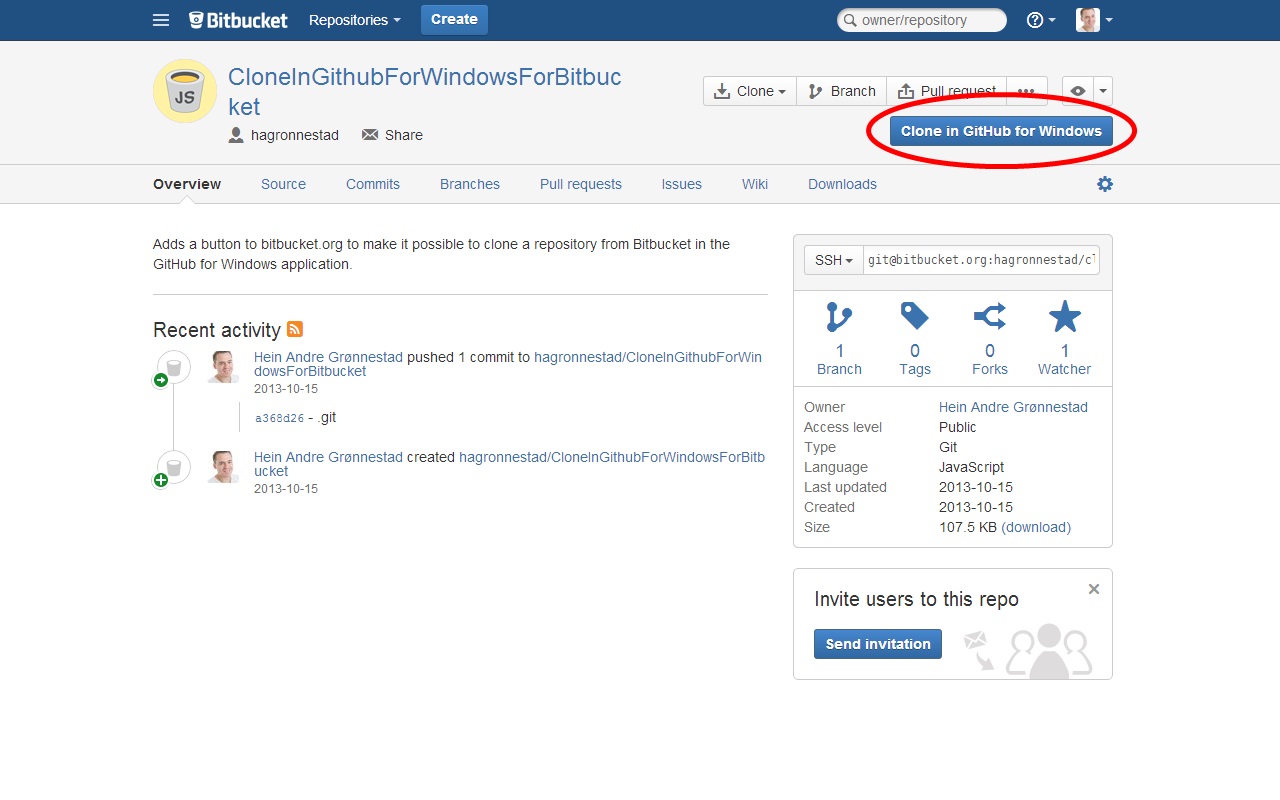Click the Branch button
The width and height of the screenshot is (1280, 800).
pos(842,91)
